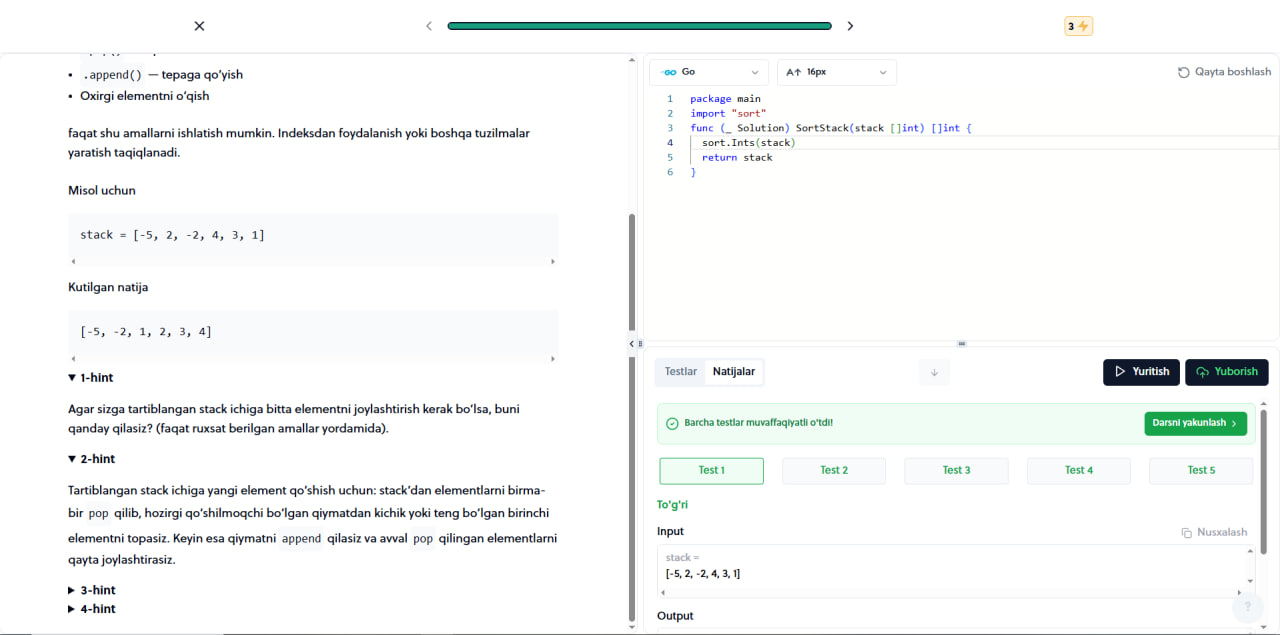This screenshot has height=635, width=1280.
Task: Click the sort.Ints(stack) line in code editor
Action: pos(748,143)
